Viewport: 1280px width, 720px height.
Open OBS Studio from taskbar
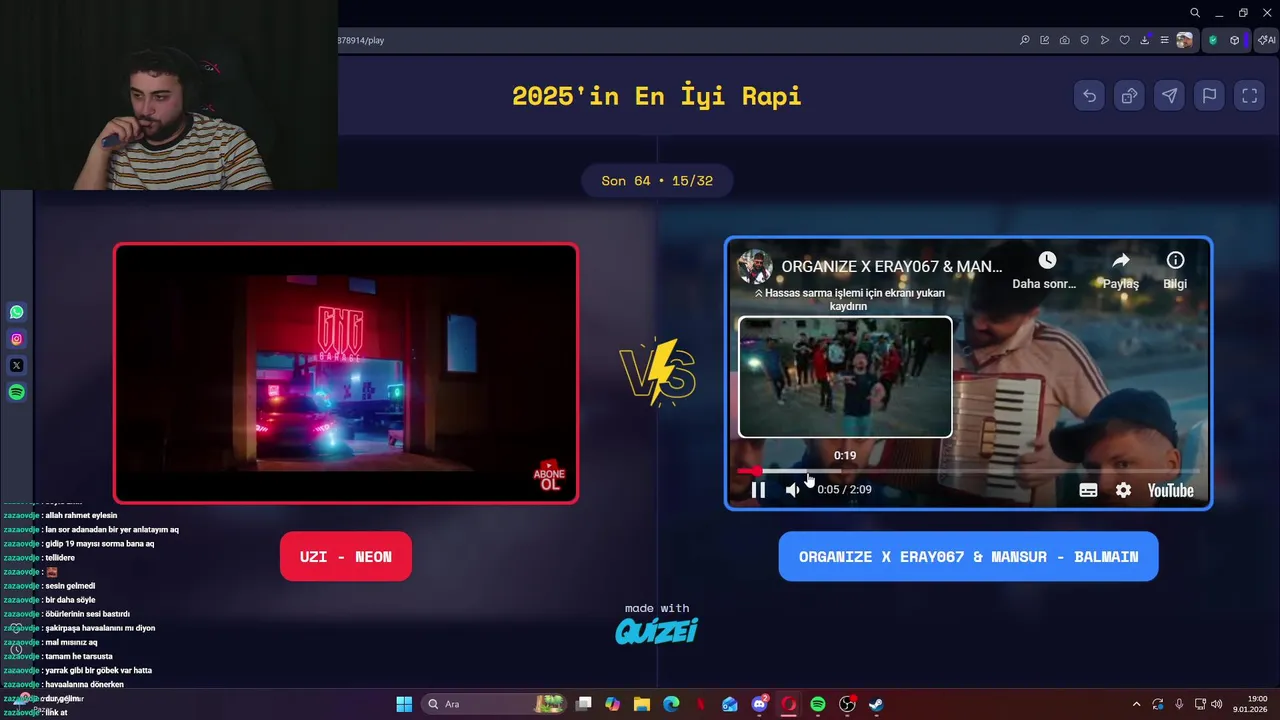(x=847, y=704)
